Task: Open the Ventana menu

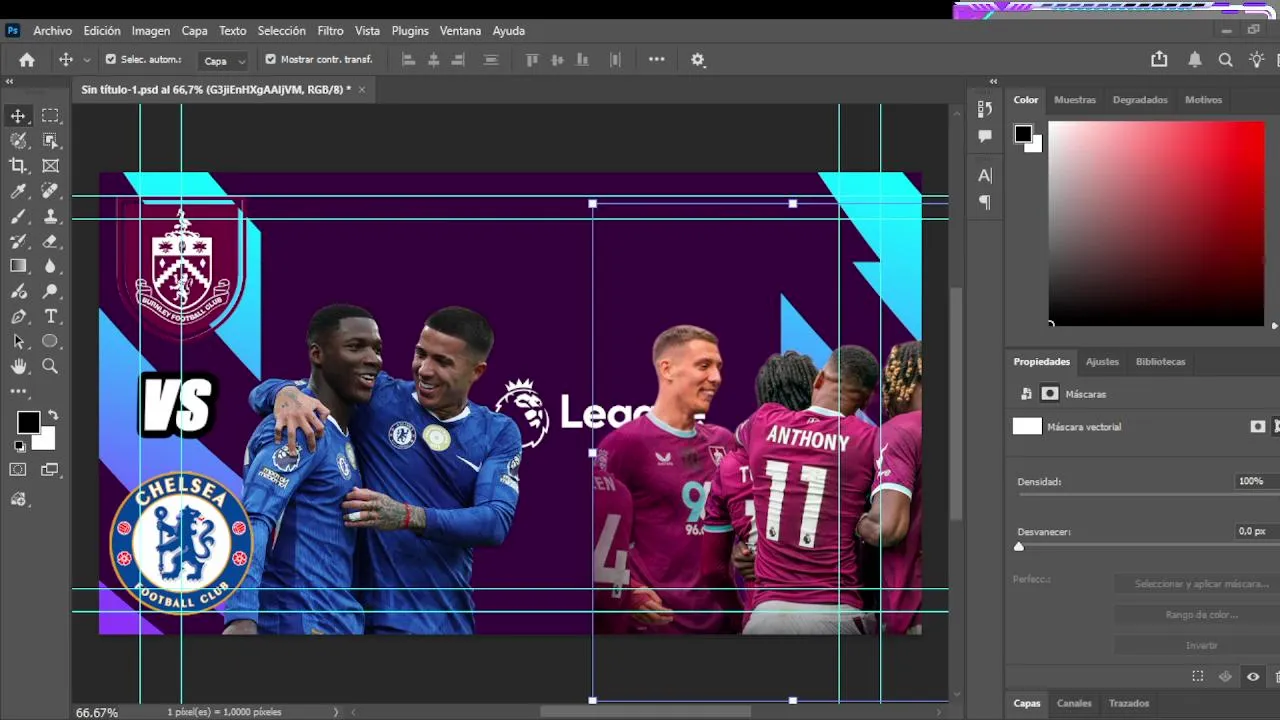Action: [x=460, y=31]
